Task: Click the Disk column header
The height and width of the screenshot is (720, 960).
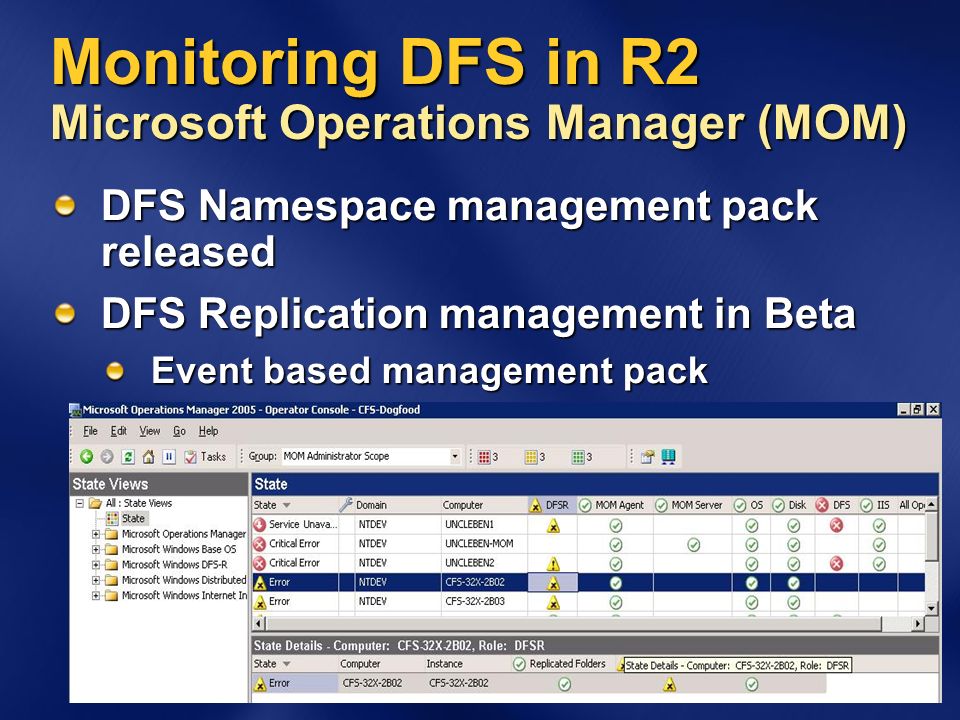Action: pyautogui.click(x=792, y=505)
